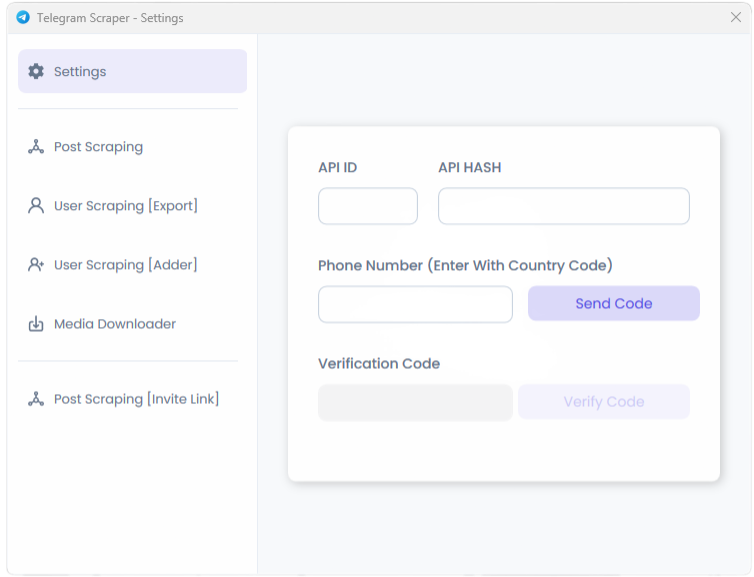Click the Telegram logo in title bar
This screenshot has width=754, height=577.
tap(23, 18)
